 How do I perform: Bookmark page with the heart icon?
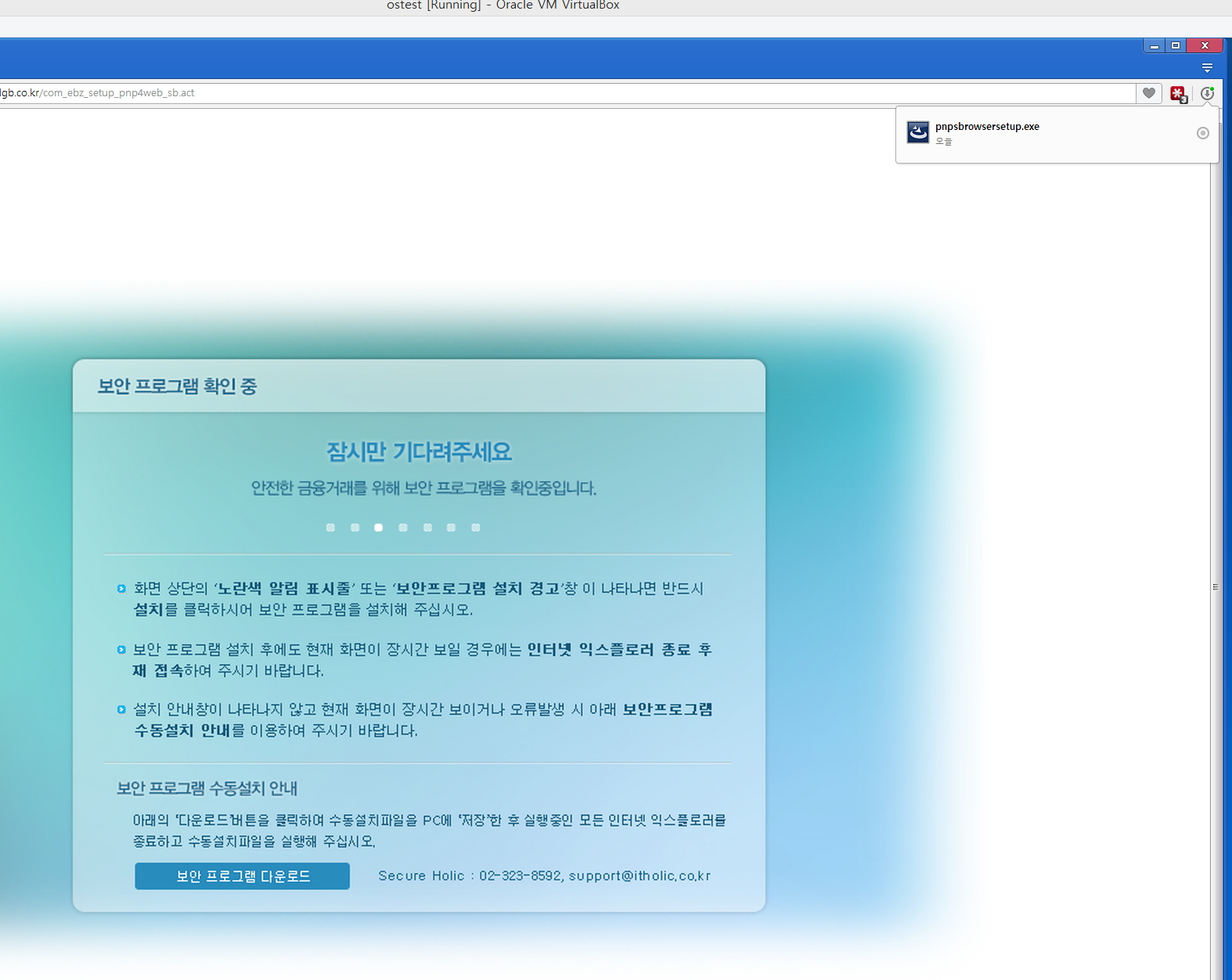[1148, 93]
